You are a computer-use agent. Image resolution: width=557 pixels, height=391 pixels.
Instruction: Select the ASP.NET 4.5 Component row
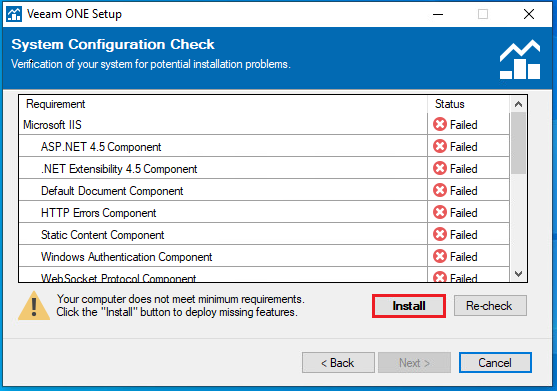(264, 146)
